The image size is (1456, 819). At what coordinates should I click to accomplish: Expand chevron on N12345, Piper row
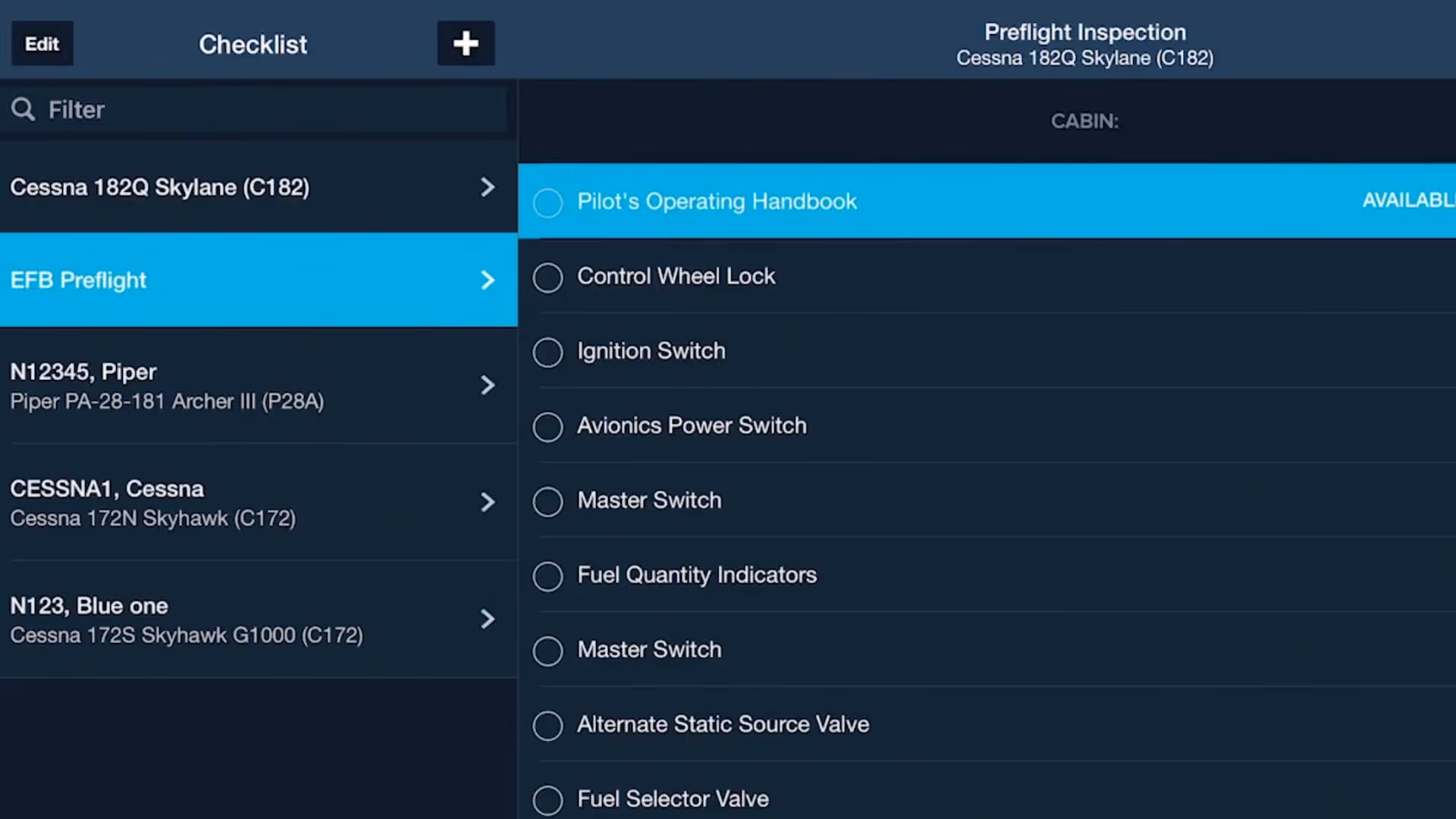pyautogui.click(x=488, y=385)
